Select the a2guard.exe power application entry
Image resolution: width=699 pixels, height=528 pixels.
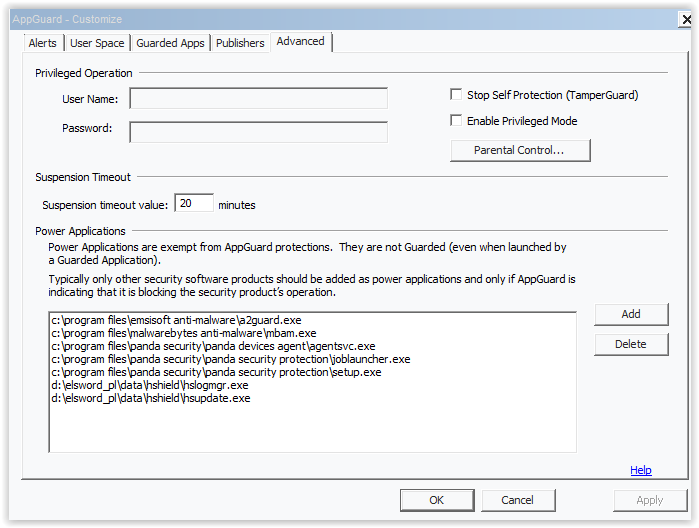click(x=176, y=320)
